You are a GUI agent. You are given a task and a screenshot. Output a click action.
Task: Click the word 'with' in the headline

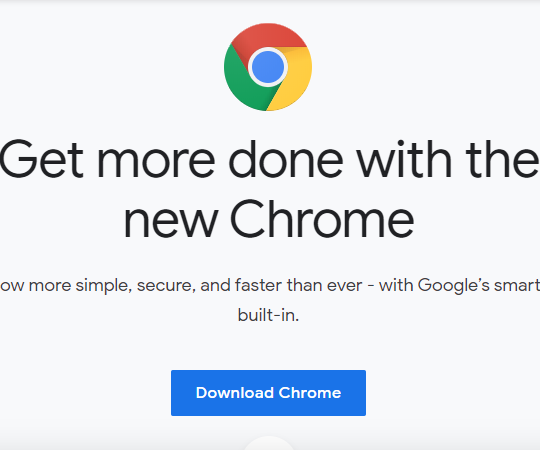(404, 159)
